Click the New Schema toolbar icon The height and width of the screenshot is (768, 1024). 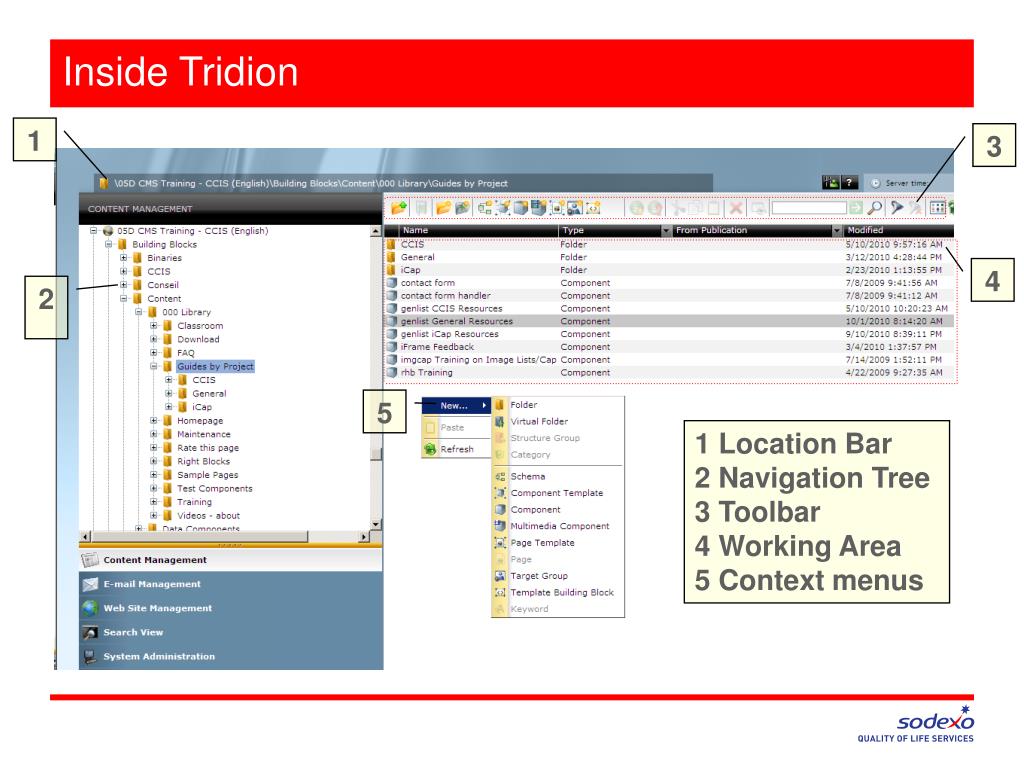485,208
